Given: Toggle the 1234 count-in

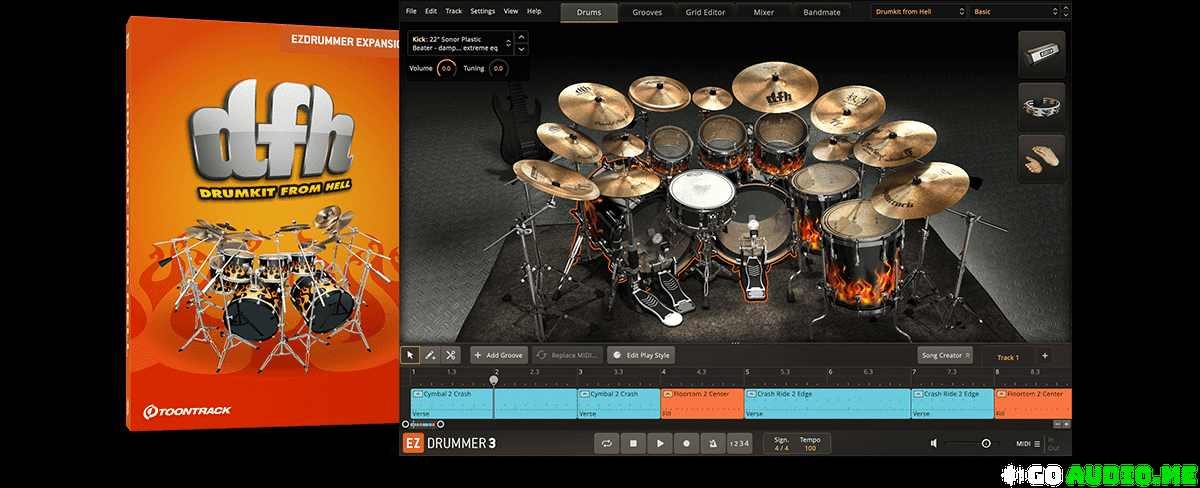Looking at the screenshot, I should point(738,443).
